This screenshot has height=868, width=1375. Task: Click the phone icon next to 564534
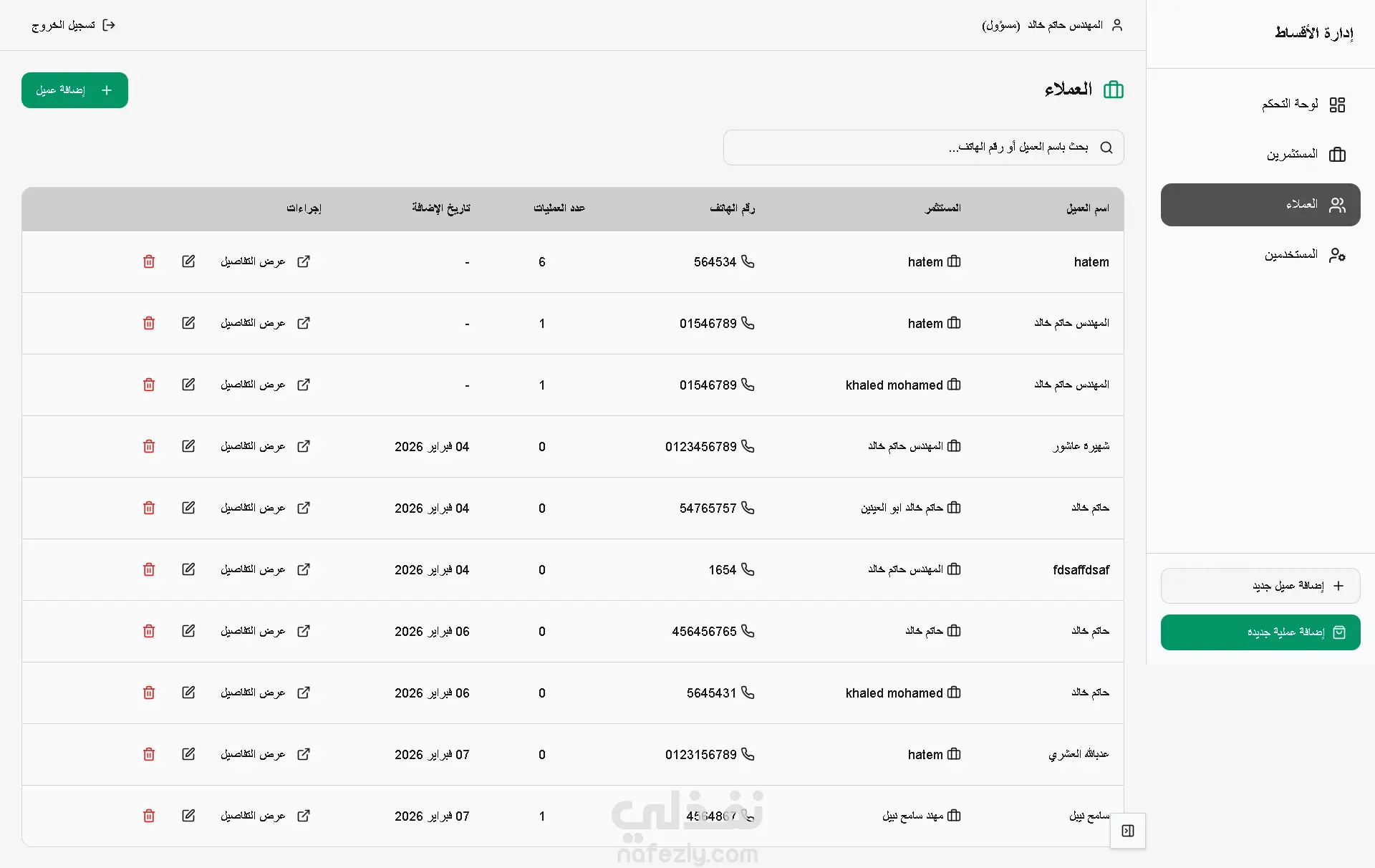pos(748,261)
